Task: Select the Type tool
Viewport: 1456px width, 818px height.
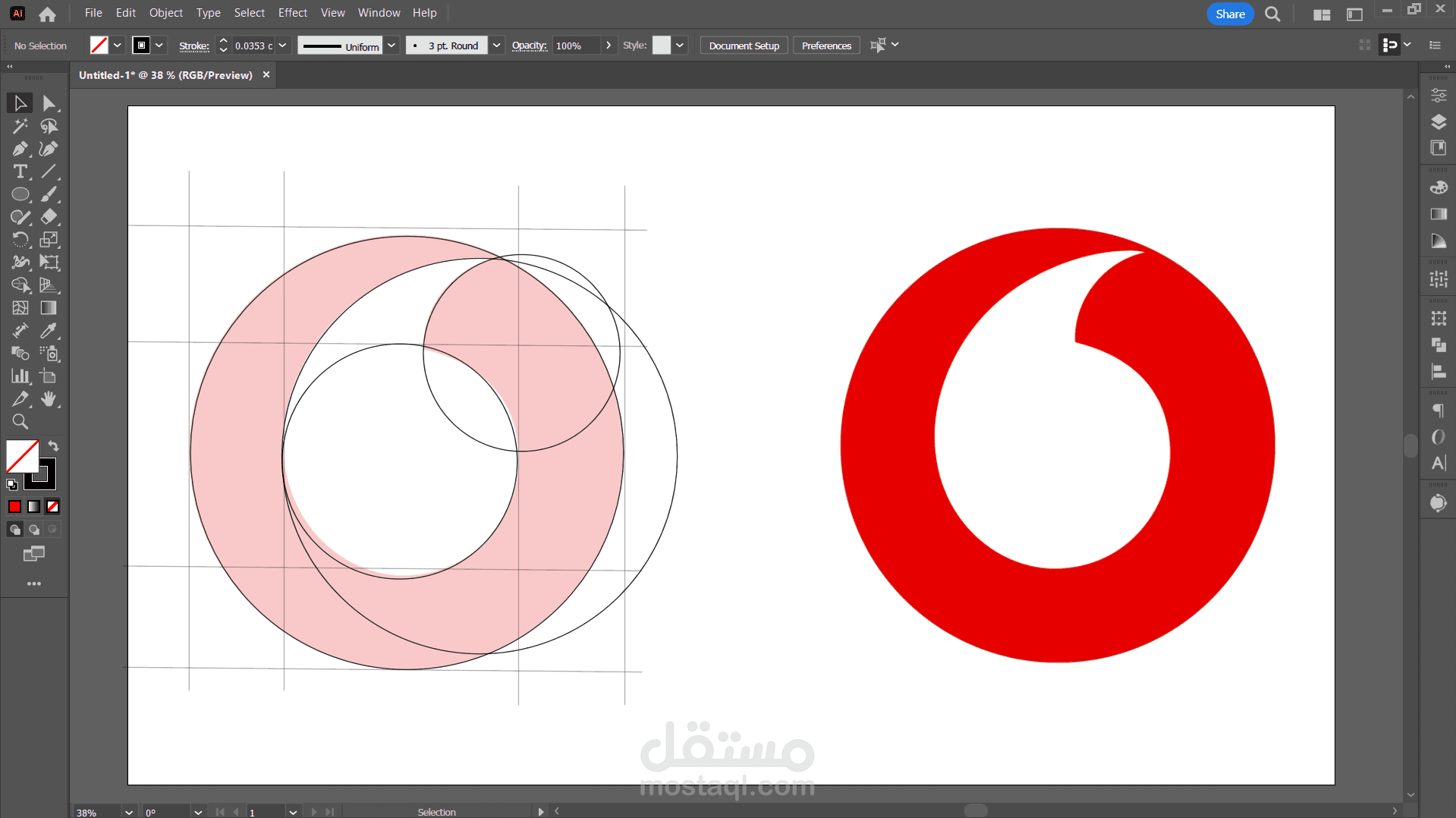Action: pyautogui.click(x=20, y=171)
